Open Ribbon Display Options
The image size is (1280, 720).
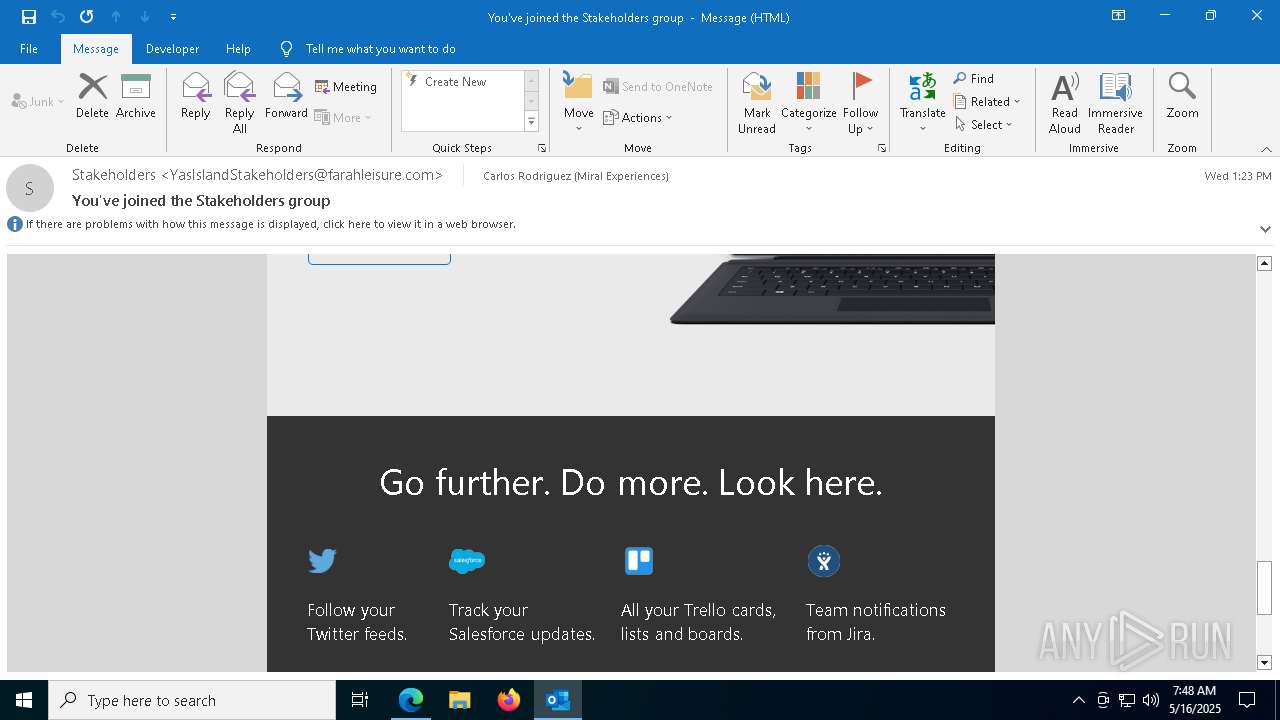(1119, 16)
